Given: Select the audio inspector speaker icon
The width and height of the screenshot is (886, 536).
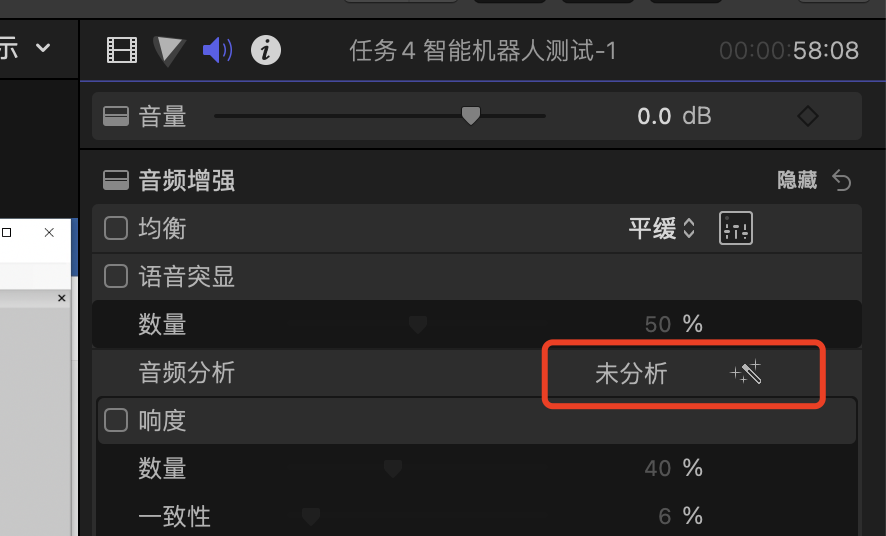Looking at the screenshot, I should tap(218, 50).
